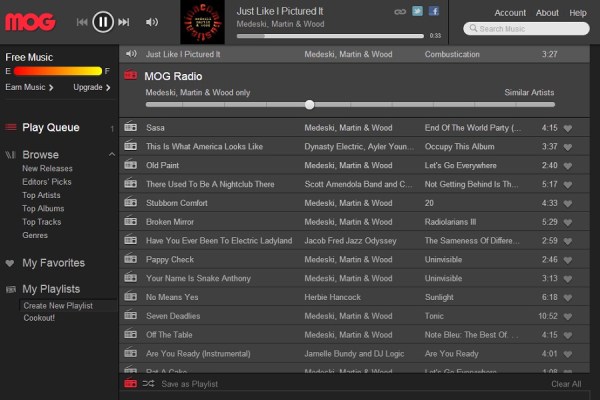Click Create New Playlist
This screenshot has width=600, height=400.
pos(60,305)
